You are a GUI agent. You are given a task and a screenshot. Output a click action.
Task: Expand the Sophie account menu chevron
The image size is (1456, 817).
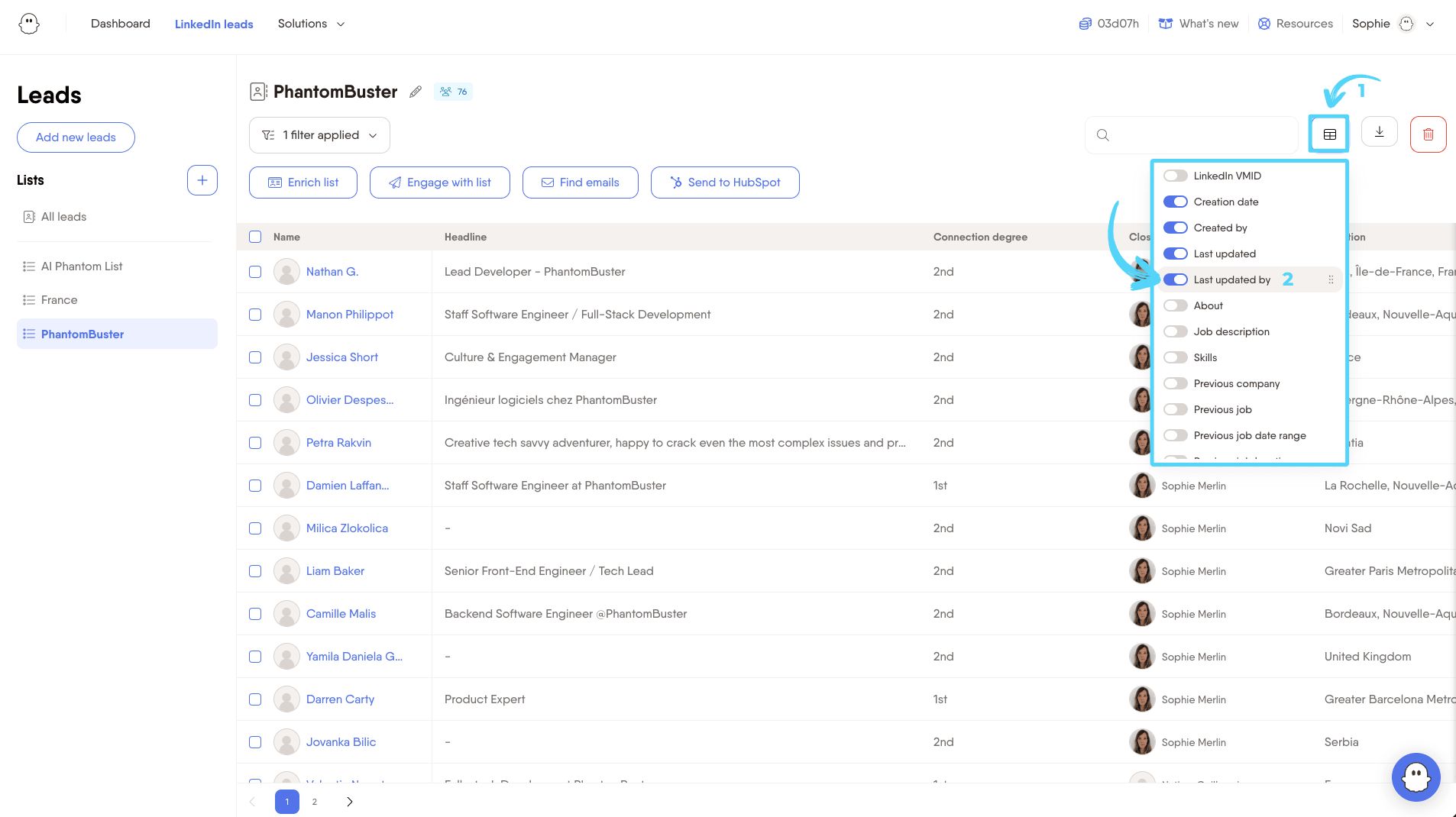pos(1429,24)
